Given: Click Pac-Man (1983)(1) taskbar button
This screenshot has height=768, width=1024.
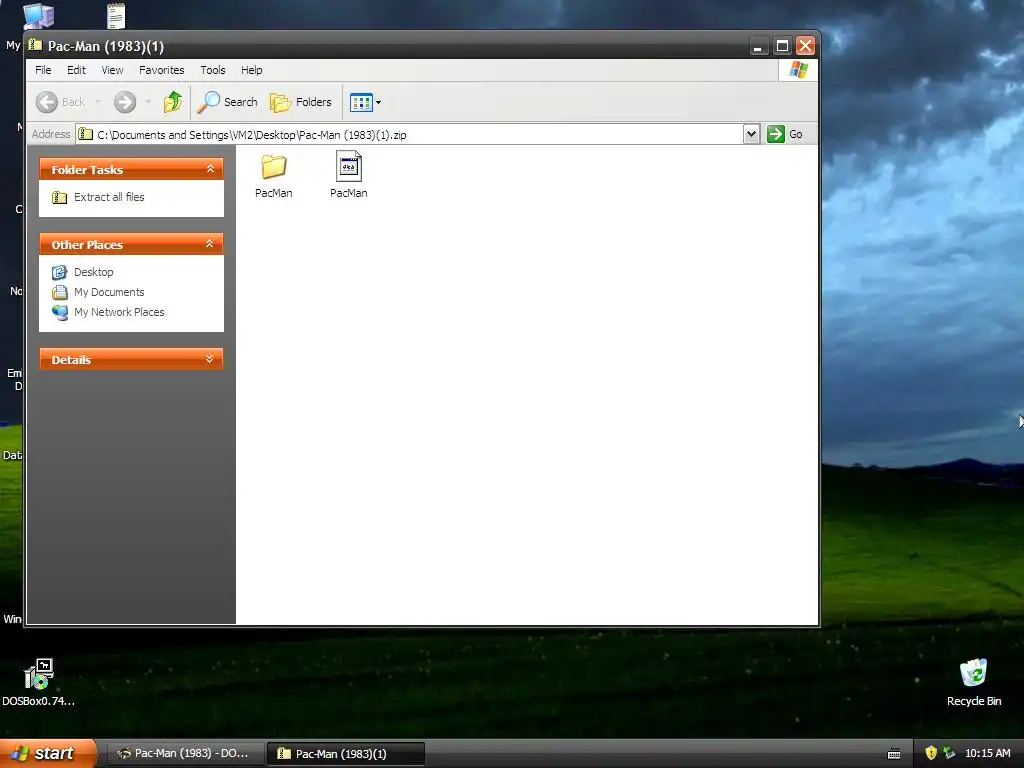Looking at the screenshot, I should tap(345, 754).
